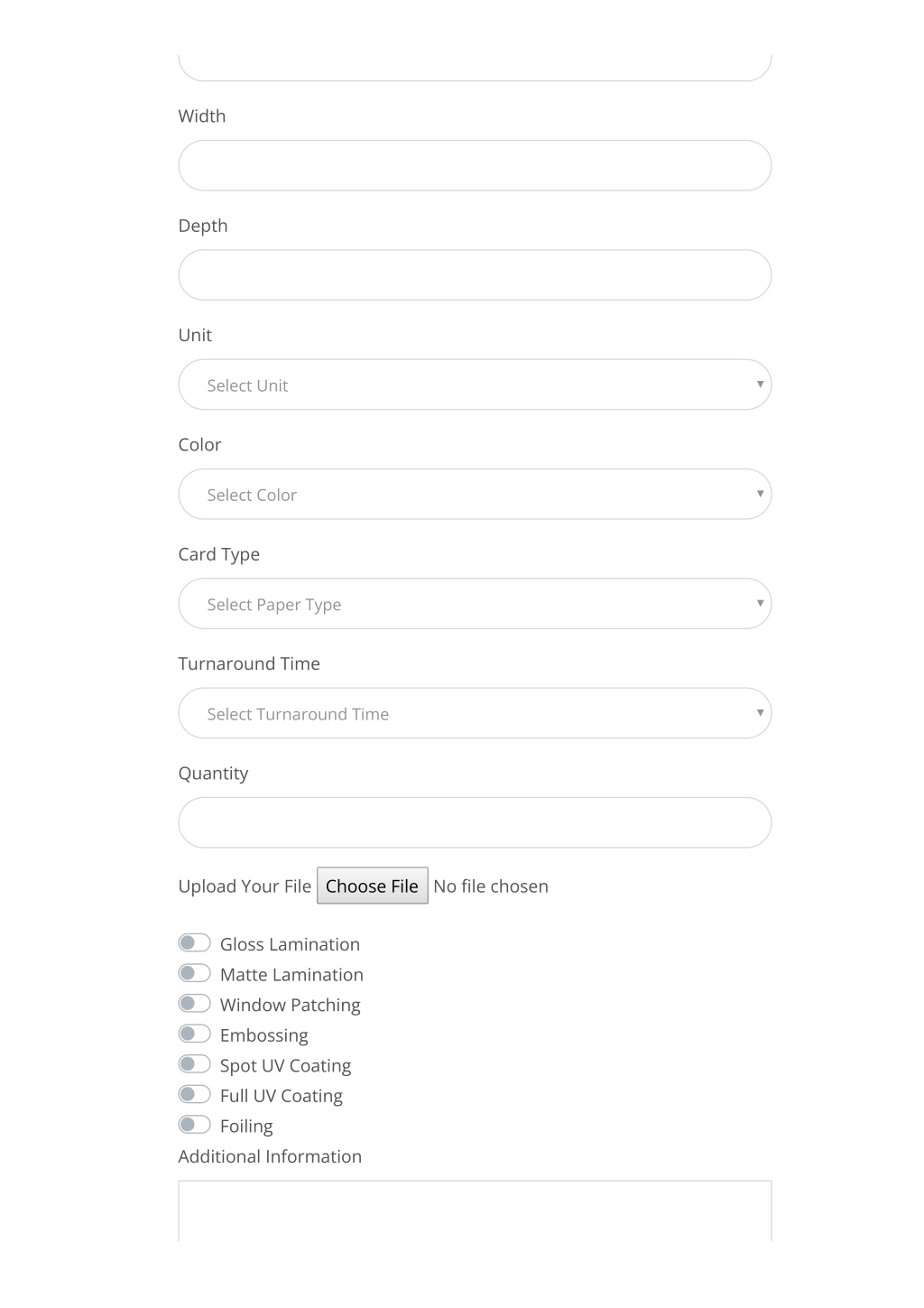The width and height of the screenshot is (924, 1308).
Task: Open the Select Unit dropdown
Action: [475, 385]
